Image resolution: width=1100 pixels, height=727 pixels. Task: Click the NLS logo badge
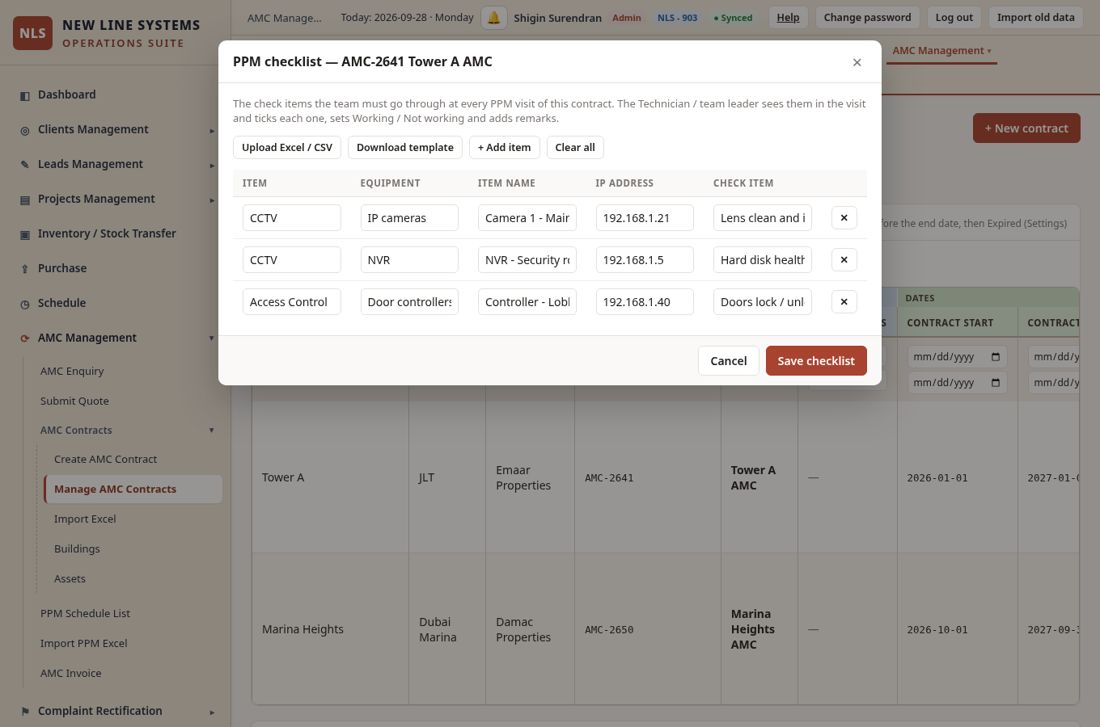coord(32,33)
